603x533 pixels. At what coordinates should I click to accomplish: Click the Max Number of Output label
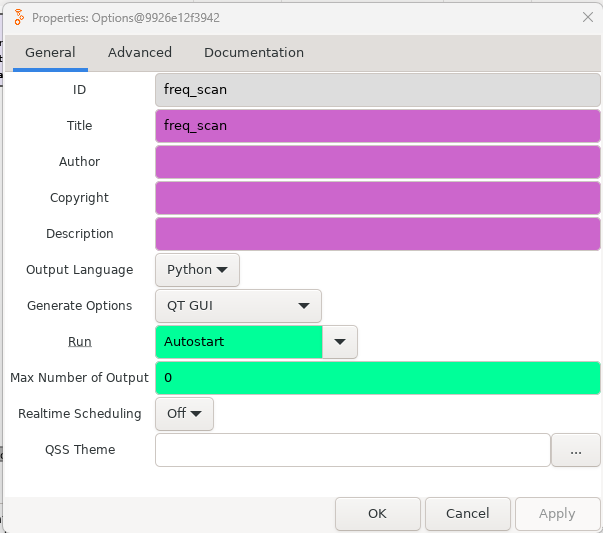click(79, 378)
